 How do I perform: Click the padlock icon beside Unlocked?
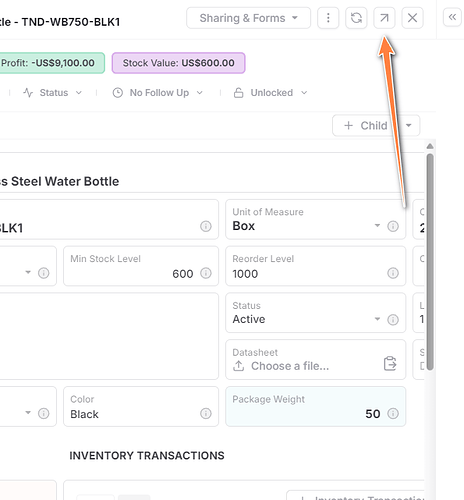click(x=238, y=93)
